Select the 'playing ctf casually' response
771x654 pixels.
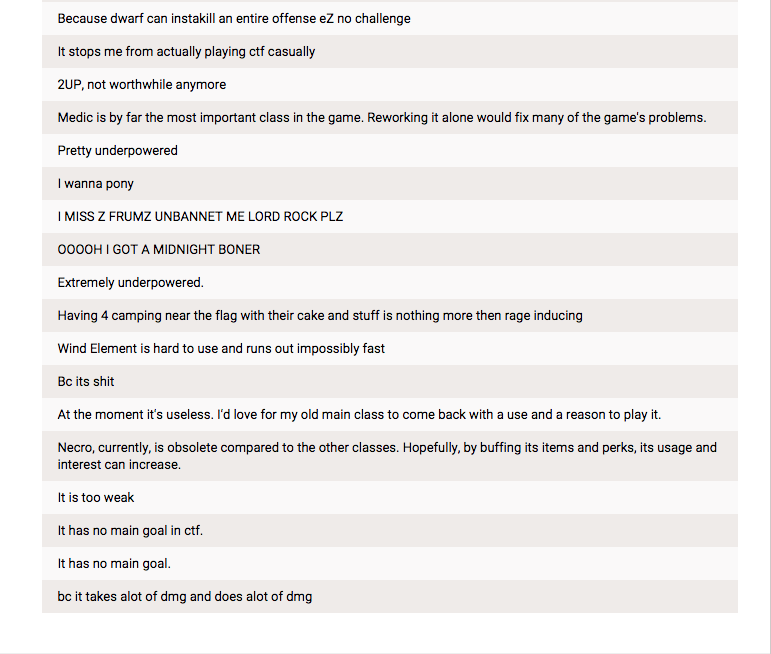[186, 52]
